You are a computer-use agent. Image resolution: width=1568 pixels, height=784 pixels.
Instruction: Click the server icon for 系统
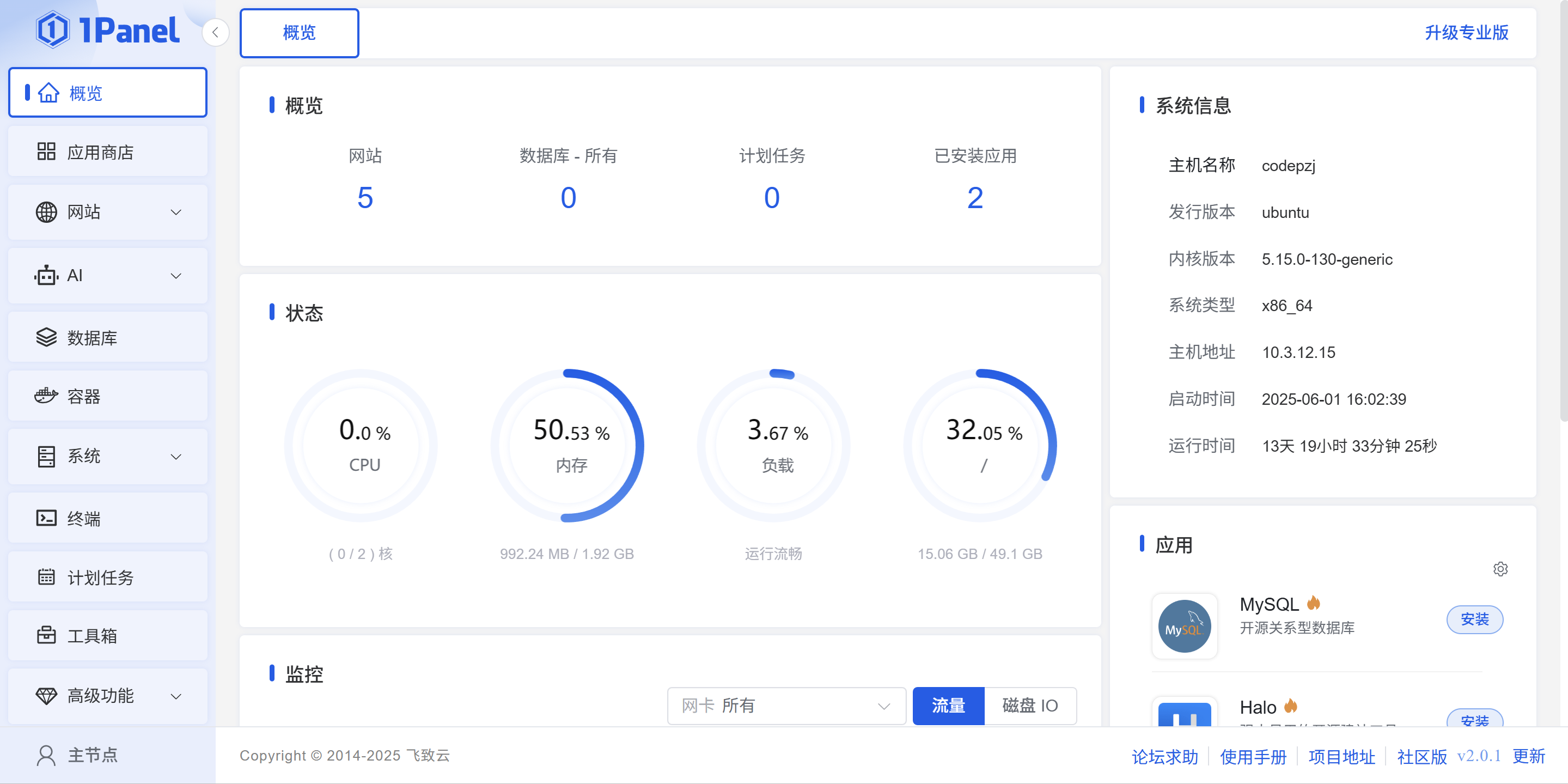pos(46,456)
